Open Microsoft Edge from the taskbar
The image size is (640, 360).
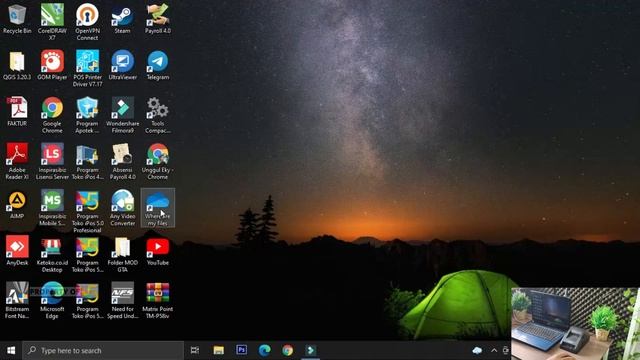(264, 350)
